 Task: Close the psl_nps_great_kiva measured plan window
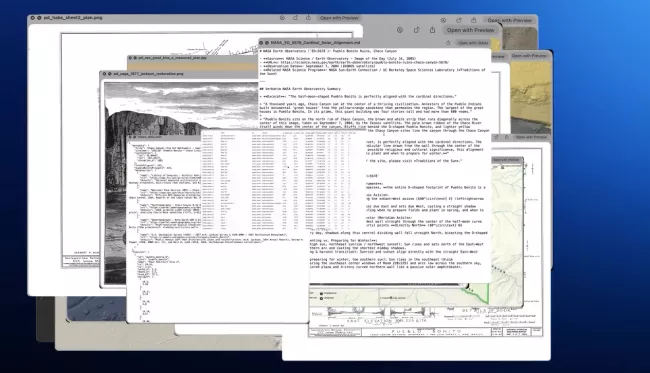point(130,58)
